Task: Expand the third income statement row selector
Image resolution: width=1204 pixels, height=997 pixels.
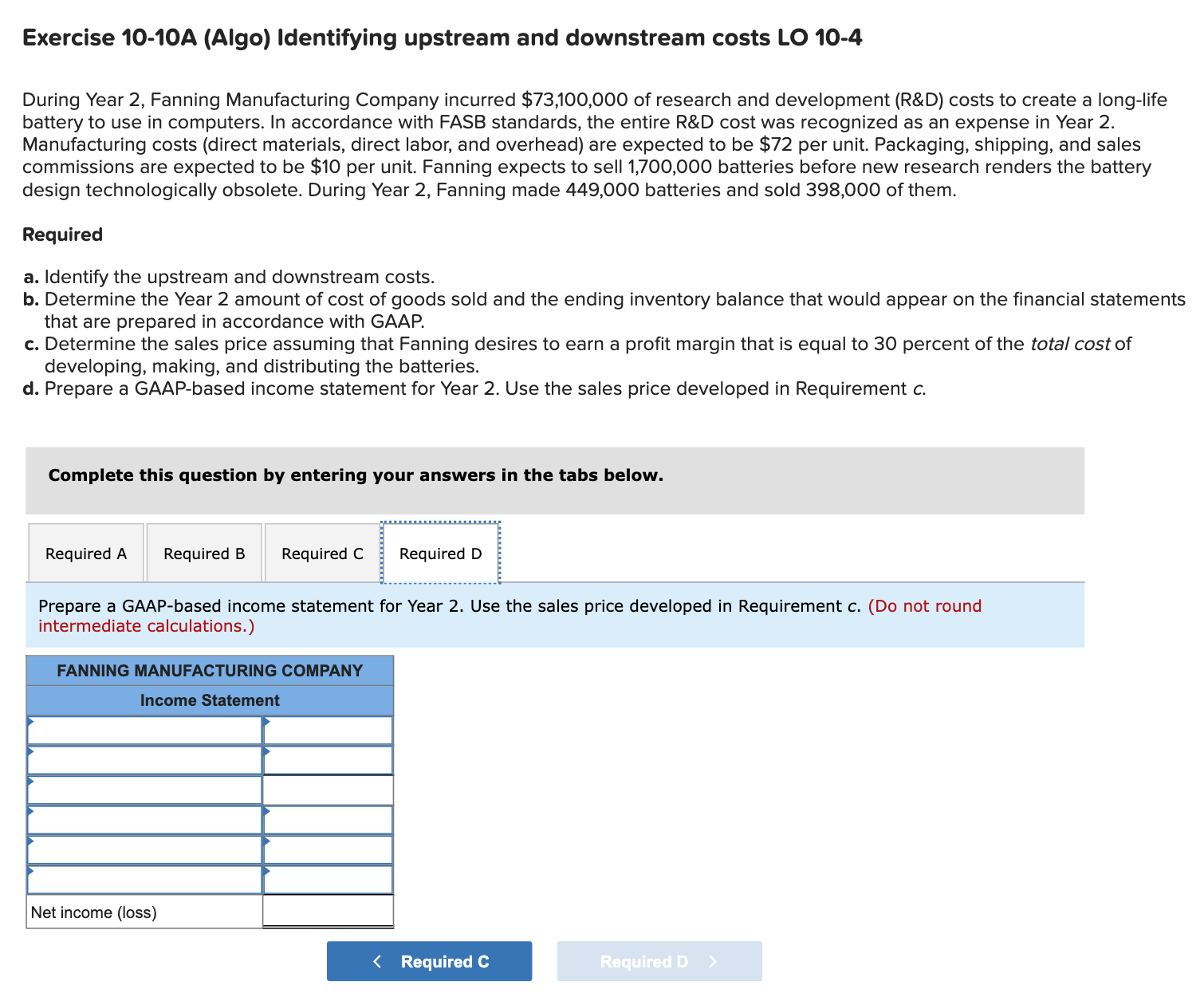Action: click(144, 789)
